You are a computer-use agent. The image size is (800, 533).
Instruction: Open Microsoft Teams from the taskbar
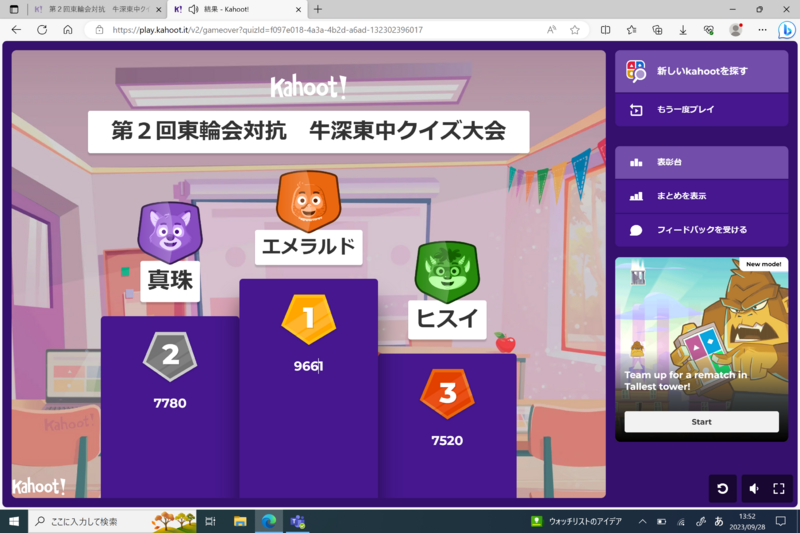point(297,522)
